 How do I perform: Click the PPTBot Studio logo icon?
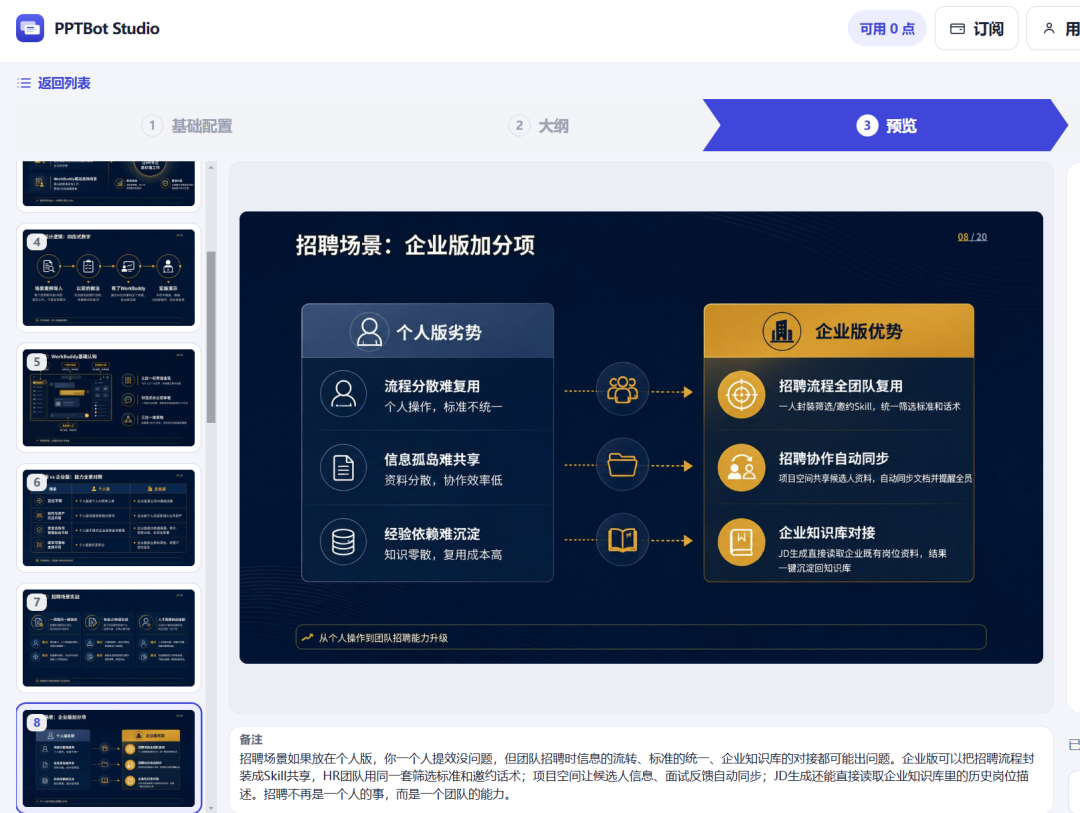[30, 28]
